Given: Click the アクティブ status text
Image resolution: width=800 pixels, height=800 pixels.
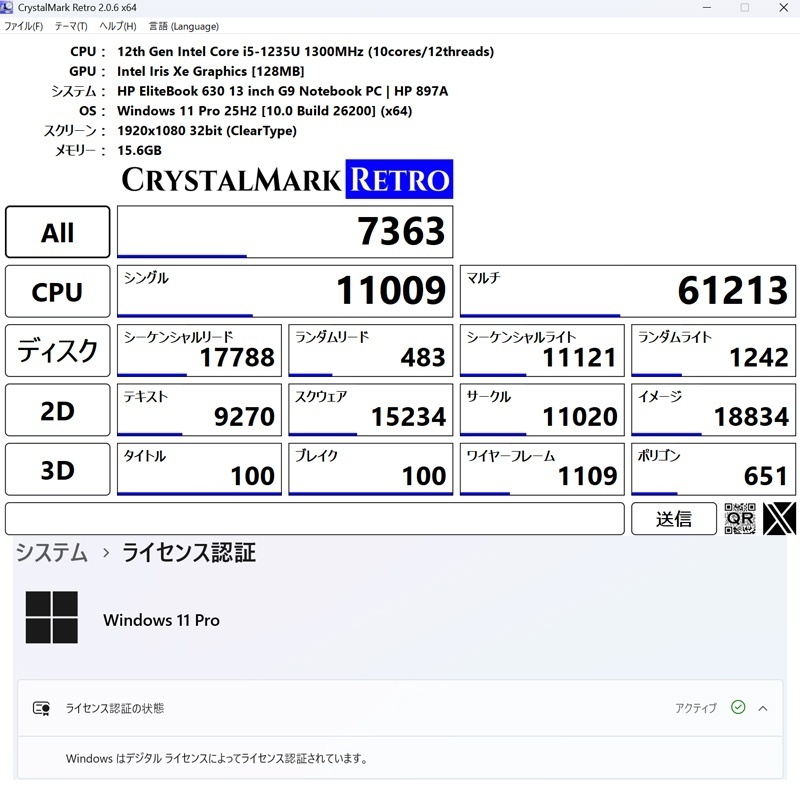Looking at the screenshot, I should coord(696,708).
